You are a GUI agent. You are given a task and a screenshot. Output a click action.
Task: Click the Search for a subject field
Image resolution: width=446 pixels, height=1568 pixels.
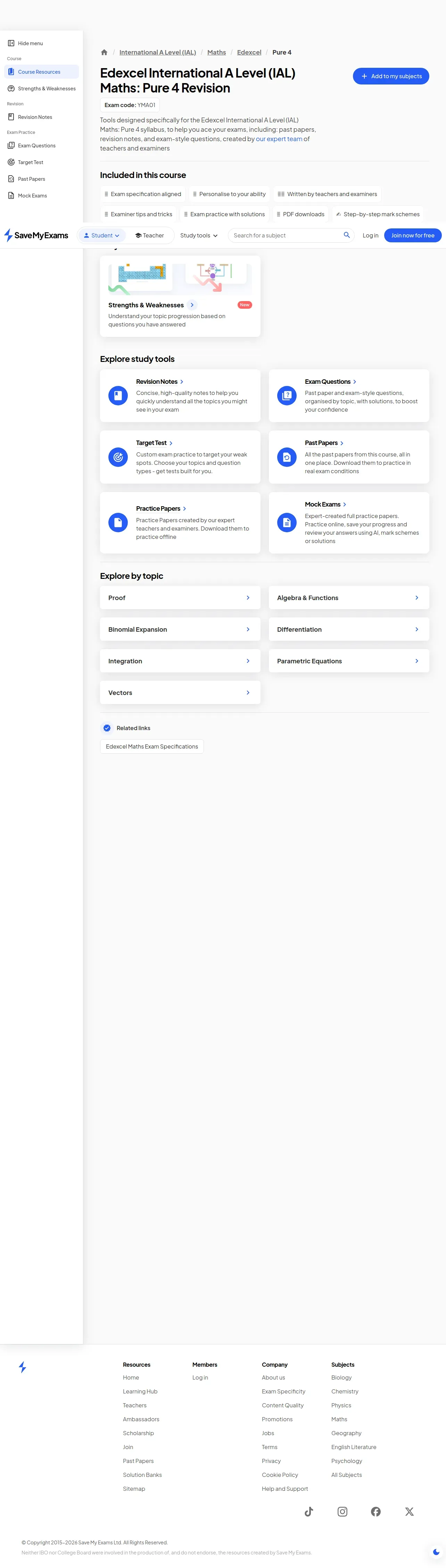pos(286,236)
